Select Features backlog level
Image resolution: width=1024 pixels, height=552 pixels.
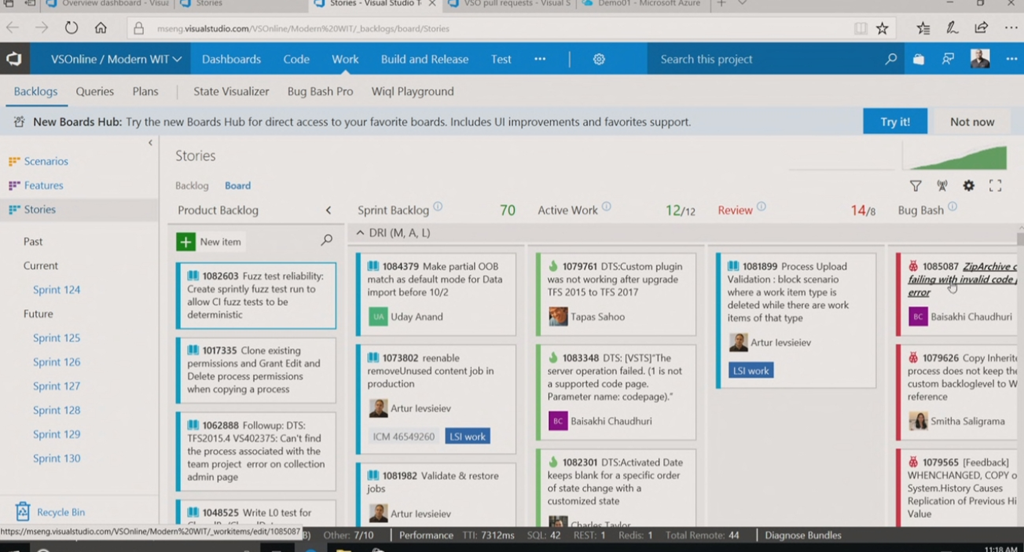tap(43, 186)
